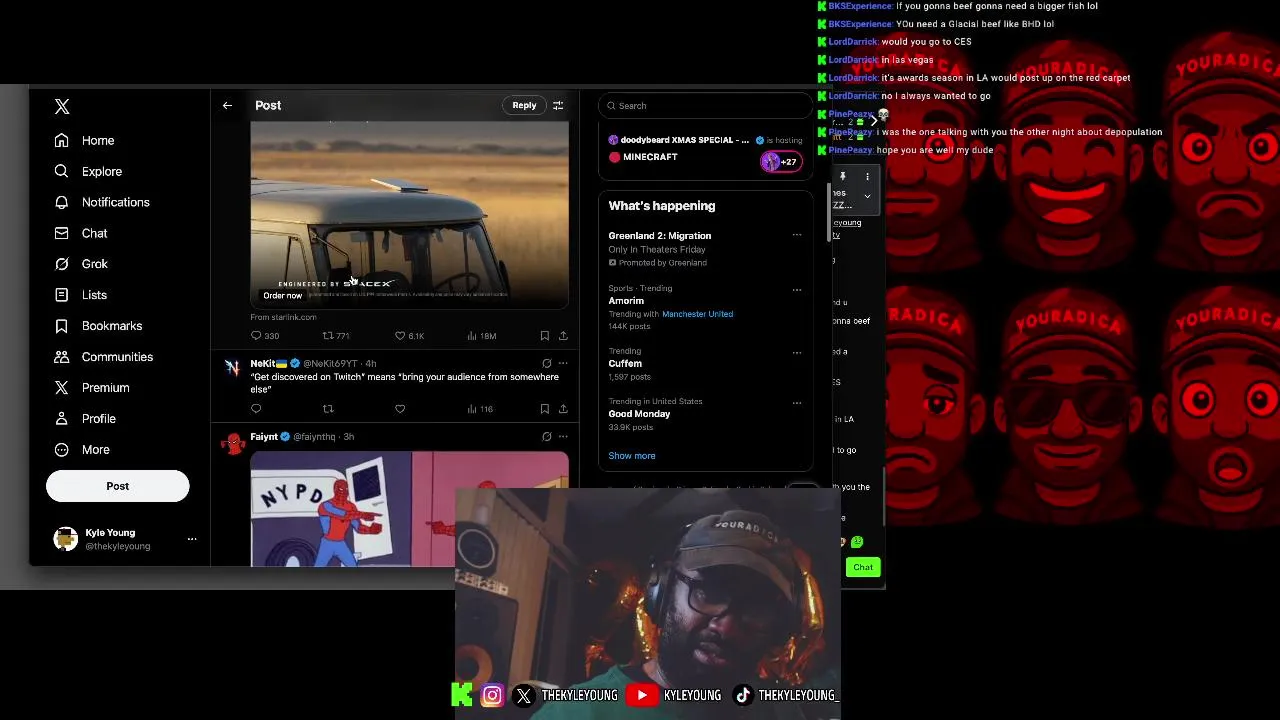Open the Chat section
Screen dimensions: 1280x720
81,234
